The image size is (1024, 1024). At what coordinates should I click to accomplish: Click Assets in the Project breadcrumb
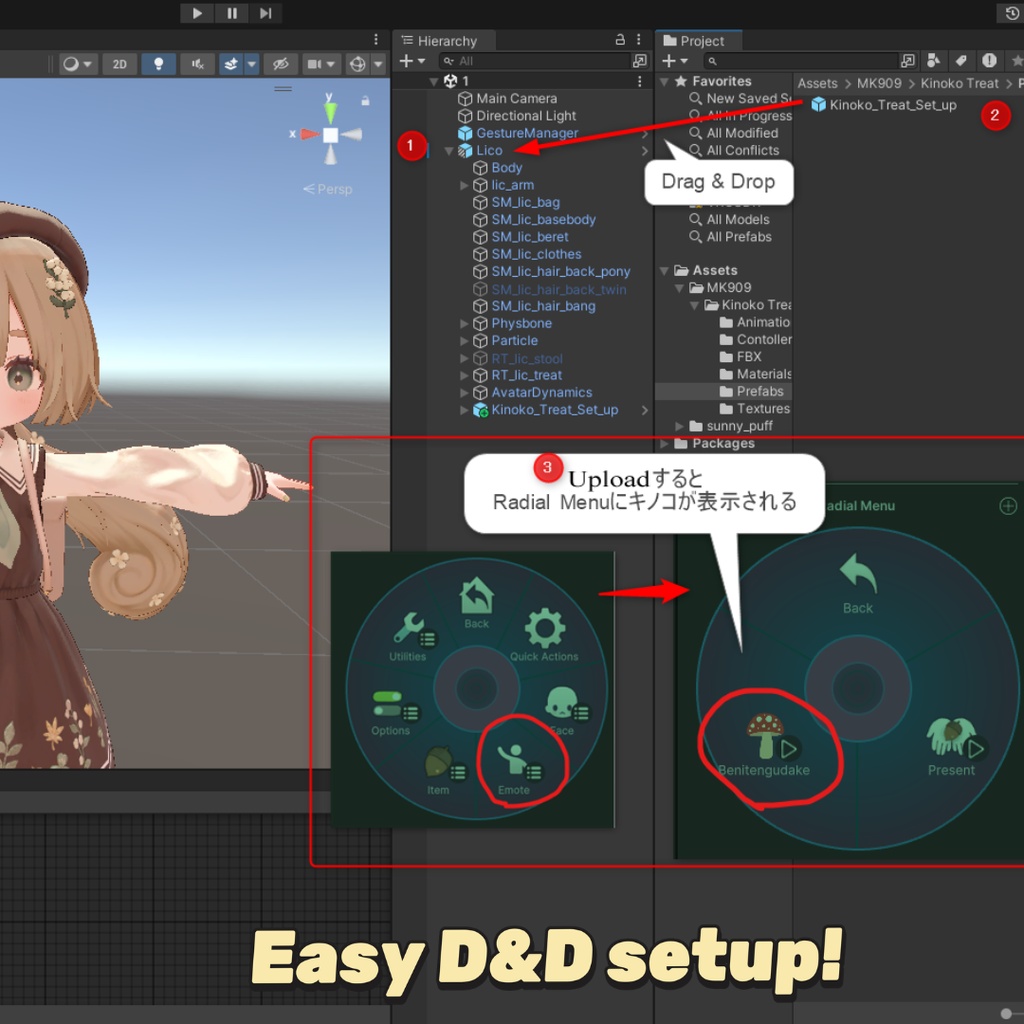(817, 84)
